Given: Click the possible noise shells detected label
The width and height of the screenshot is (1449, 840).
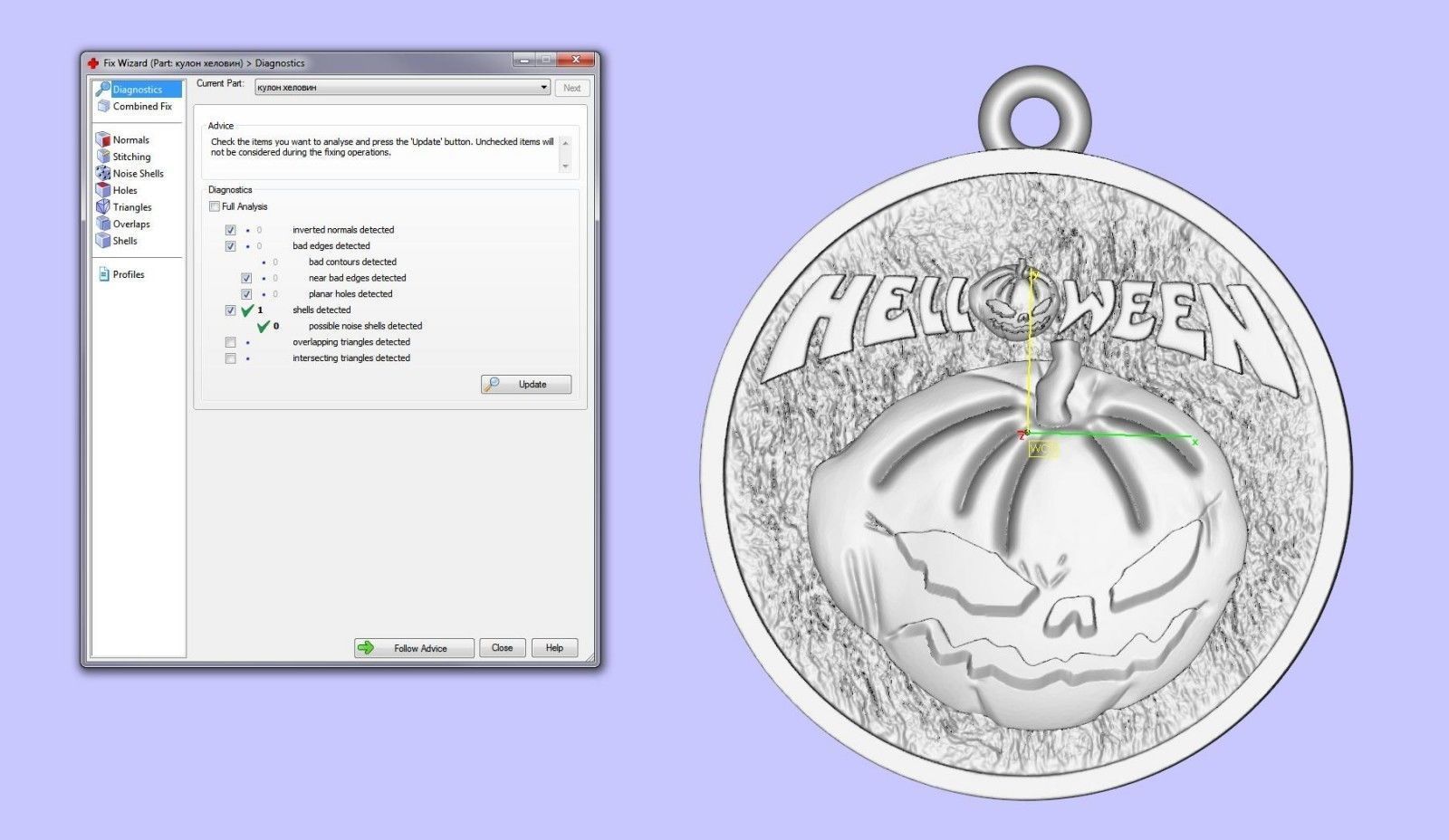Looking at the screenshot, I should (365, 326).
